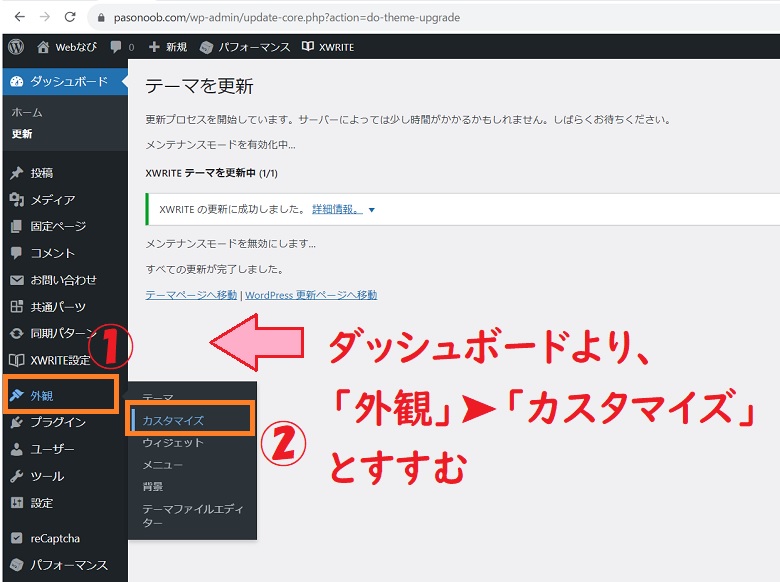Viewport: 780px width, 582px height.
Task: Reload the page with refresh icon
Action: (x=70, y=17)
